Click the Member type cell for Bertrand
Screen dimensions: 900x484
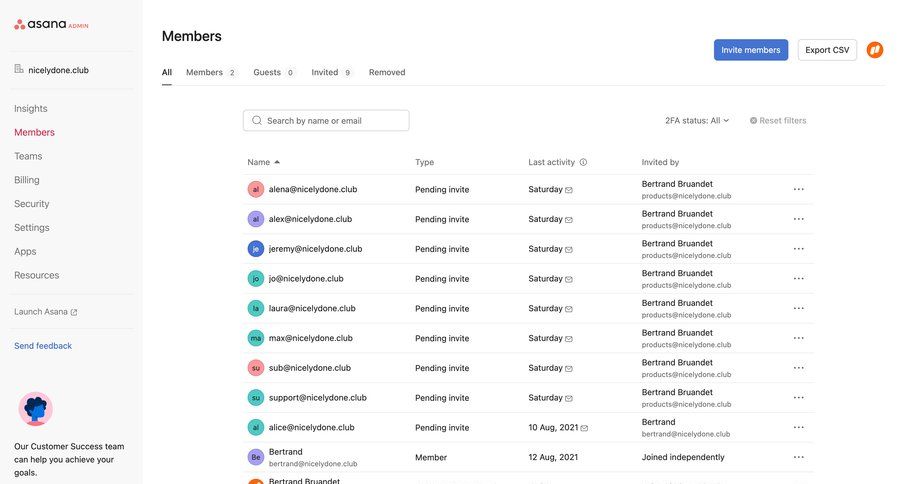pyautogui.click(x=431, y=457)
